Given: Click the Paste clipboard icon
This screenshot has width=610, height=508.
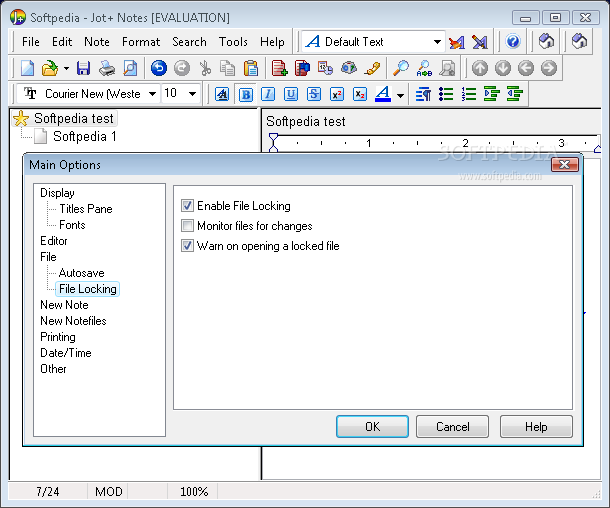Looking at the screenshot, I should coord(251,68).
